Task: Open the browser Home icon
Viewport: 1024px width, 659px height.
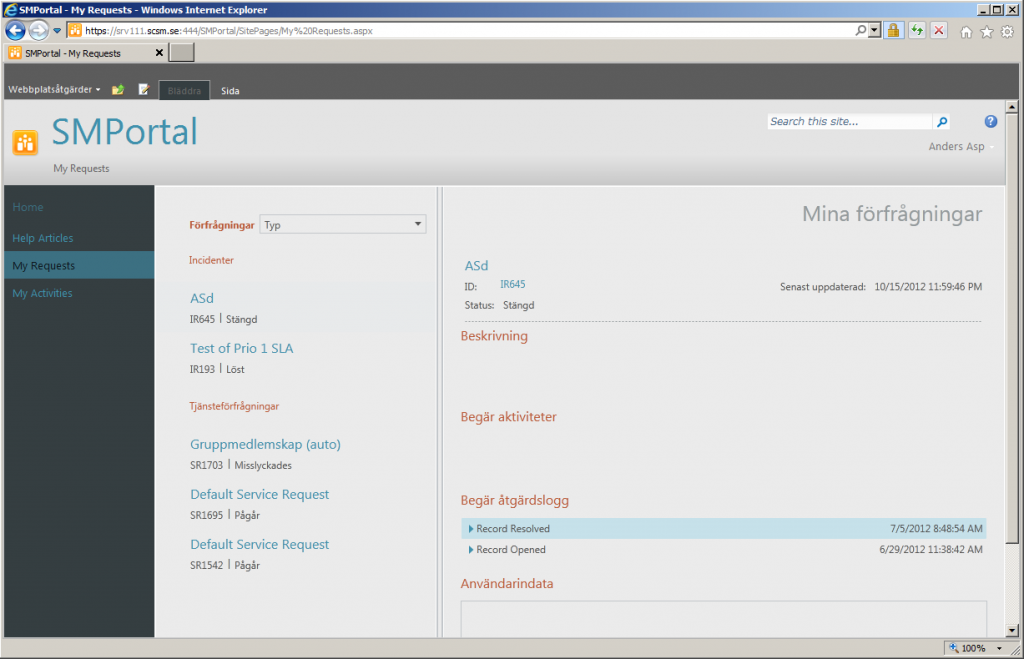Action: [966, 31]
